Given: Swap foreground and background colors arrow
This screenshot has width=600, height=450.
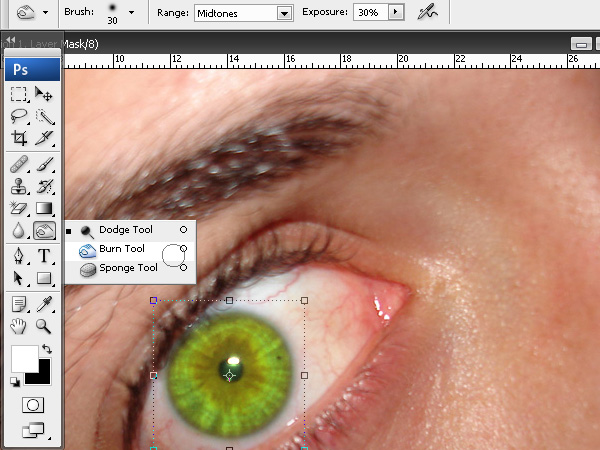Looking at the screenshot, I should tap(47, 349).
